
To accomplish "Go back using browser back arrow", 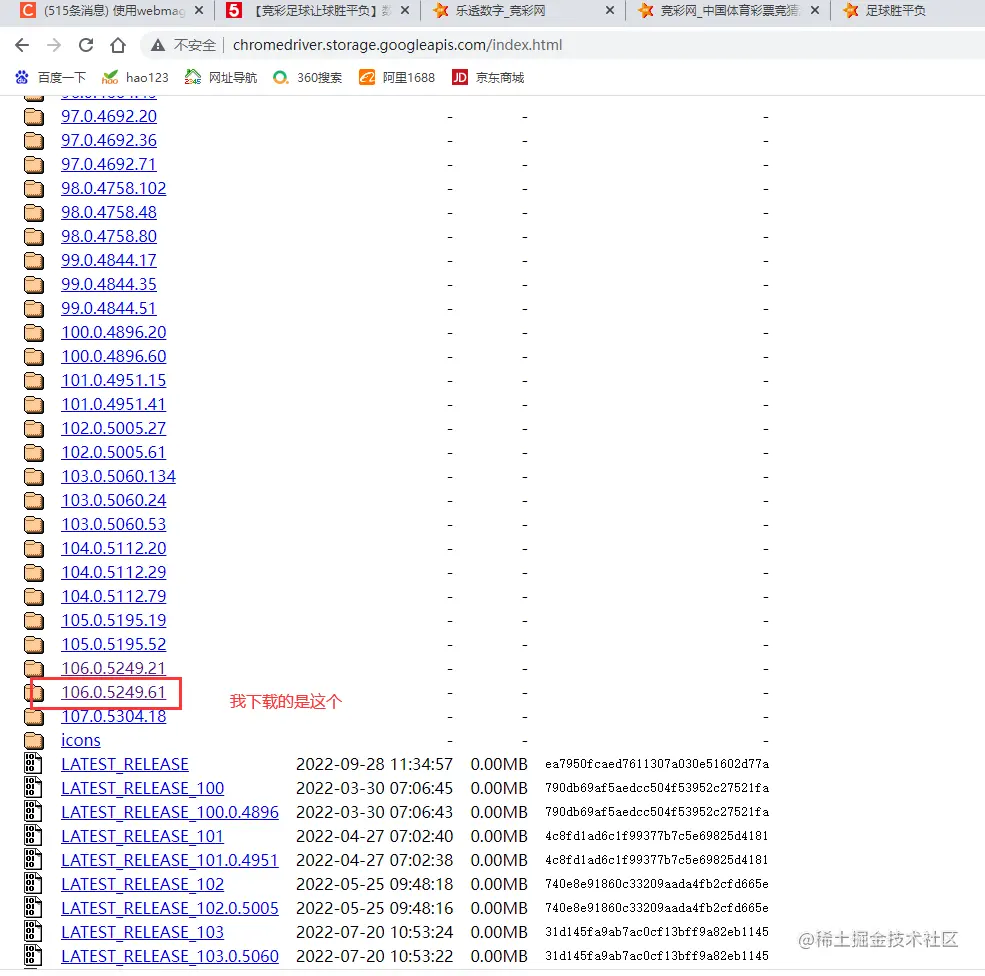I will (22, 45).
